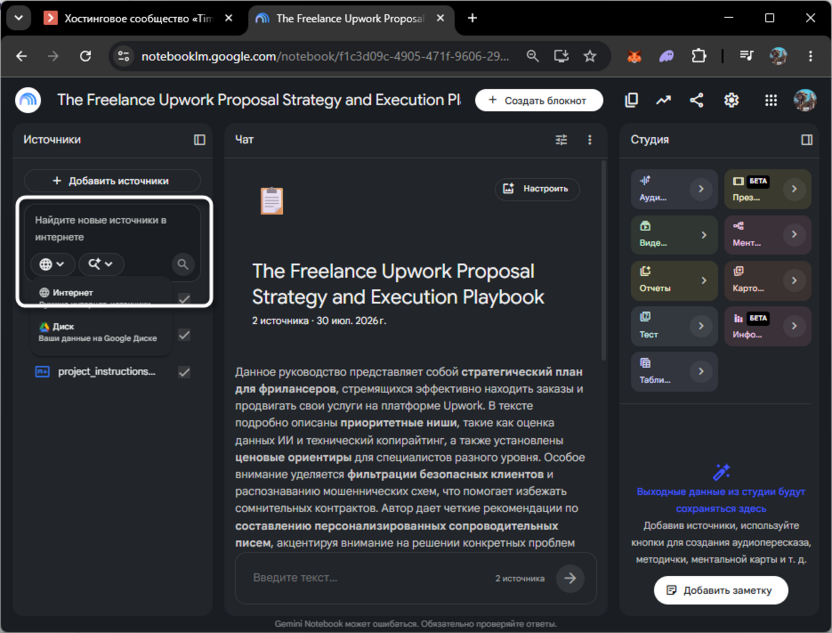
Task: Open the media control icon in browser toolbar
Action: (746, 56)
